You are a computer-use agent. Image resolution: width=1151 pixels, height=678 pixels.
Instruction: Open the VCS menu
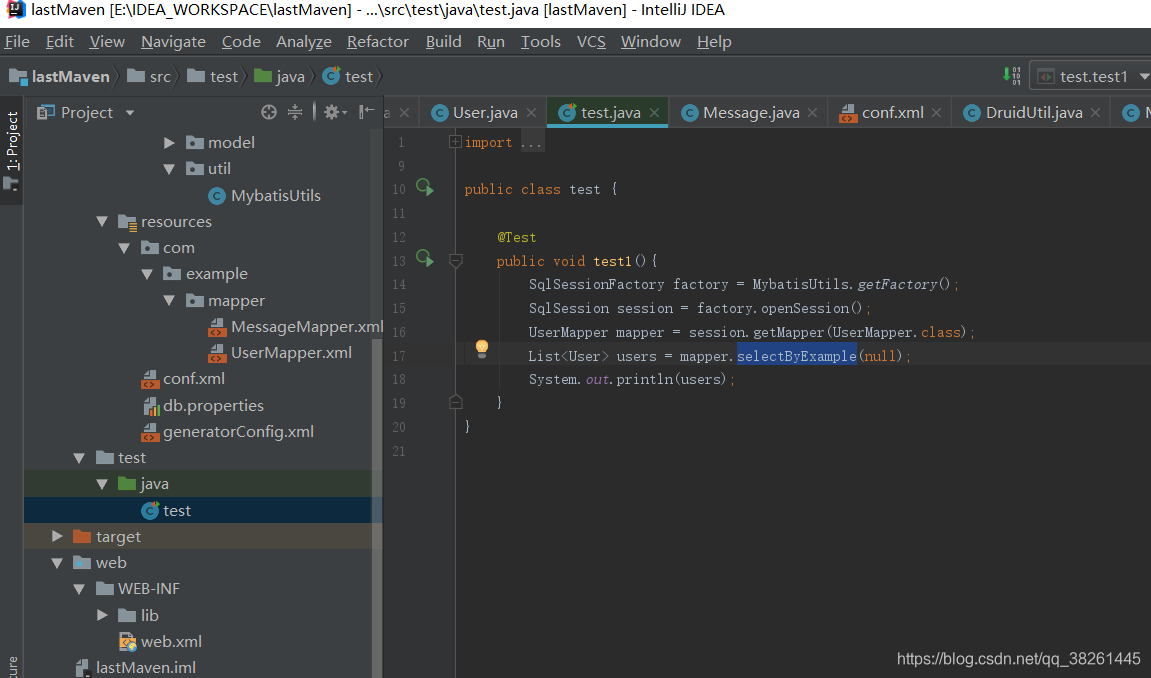(591, 42)
